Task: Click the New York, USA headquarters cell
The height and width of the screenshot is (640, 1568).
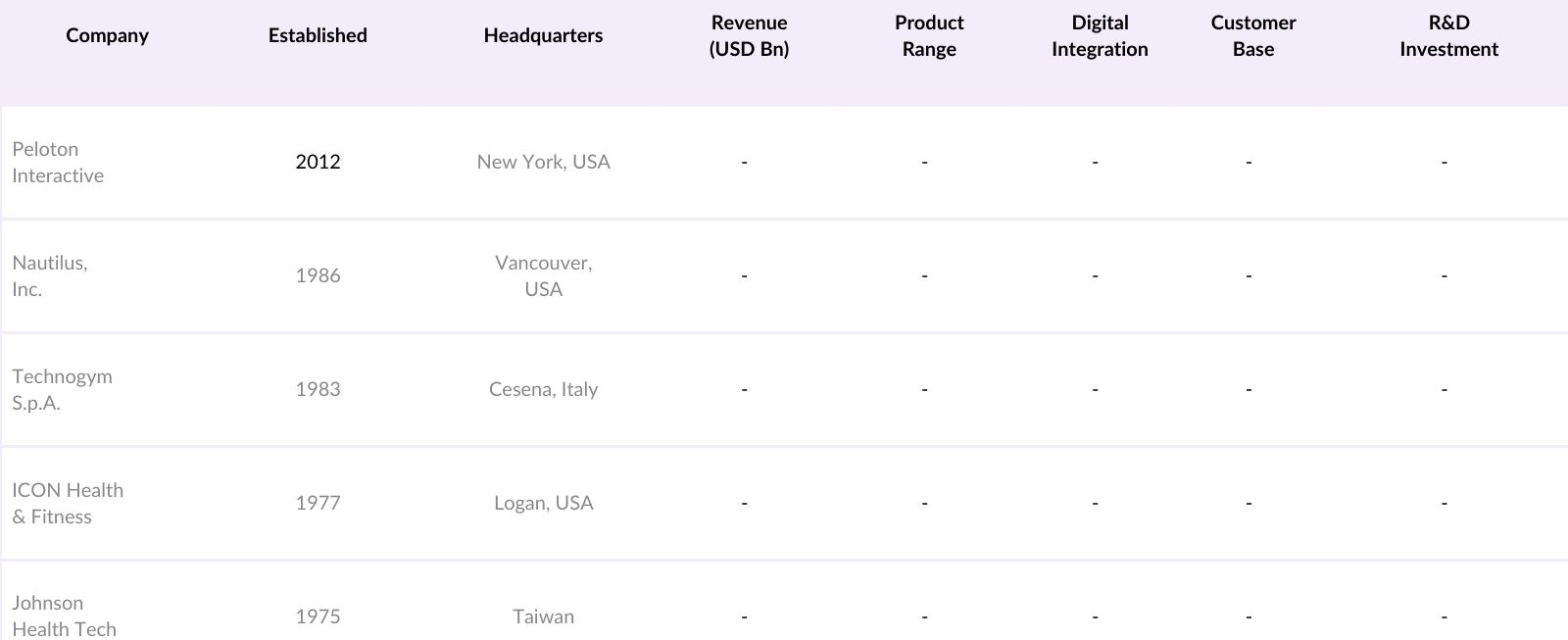Action: tap(543, 163)
